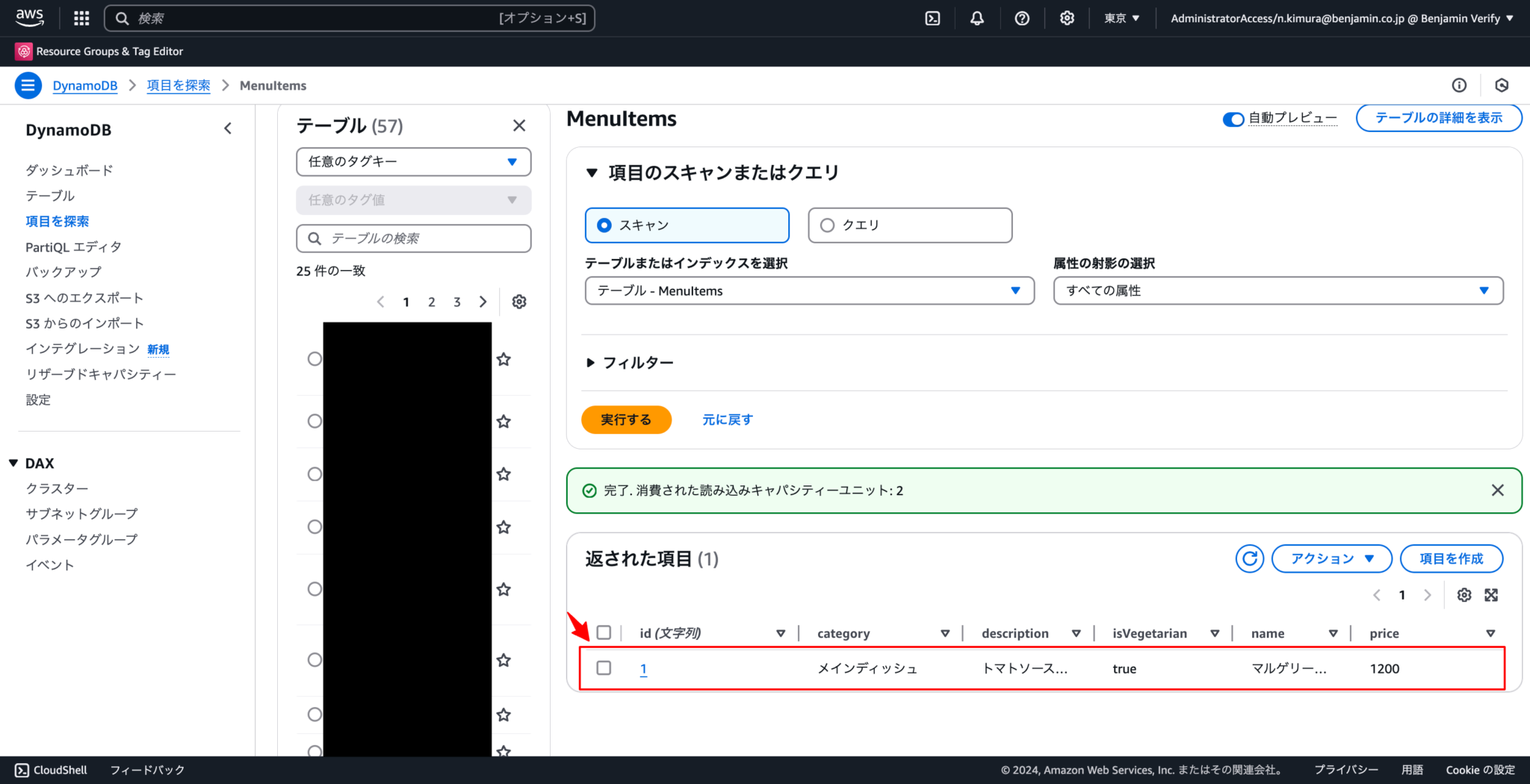Expand the returned items to fullscreen view
Viewport: 1530px width, 784px height.
tap(1492, 594)
